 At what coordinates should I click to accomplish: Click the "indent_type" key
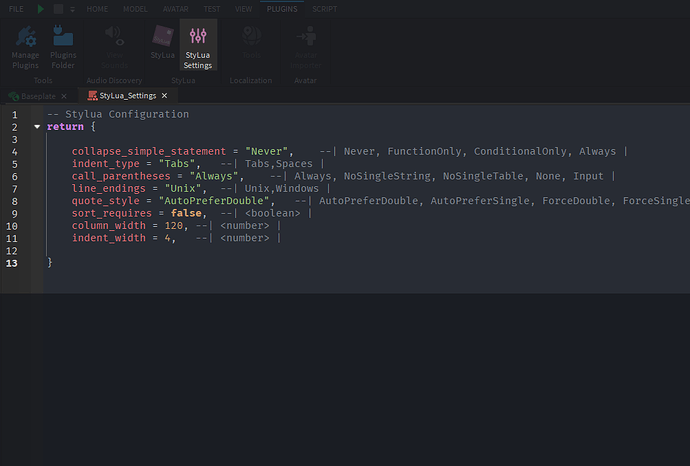point(106,164)
